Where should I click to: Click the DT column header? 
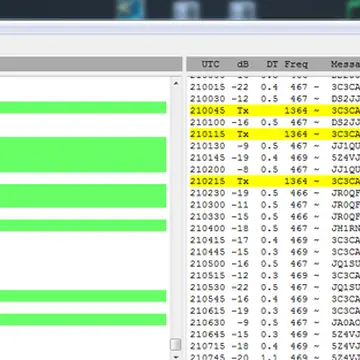[x=272, y=64]
